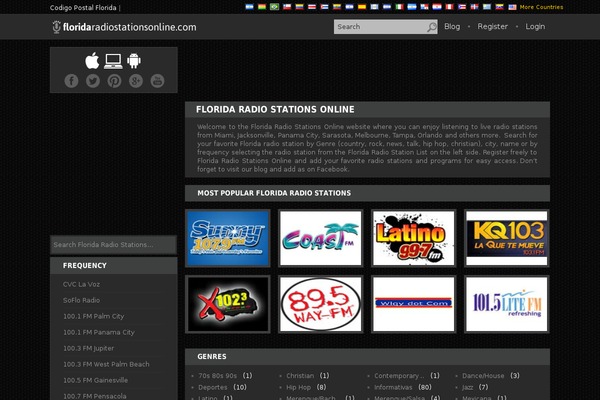Select the Panama flag

coord(425,7)
